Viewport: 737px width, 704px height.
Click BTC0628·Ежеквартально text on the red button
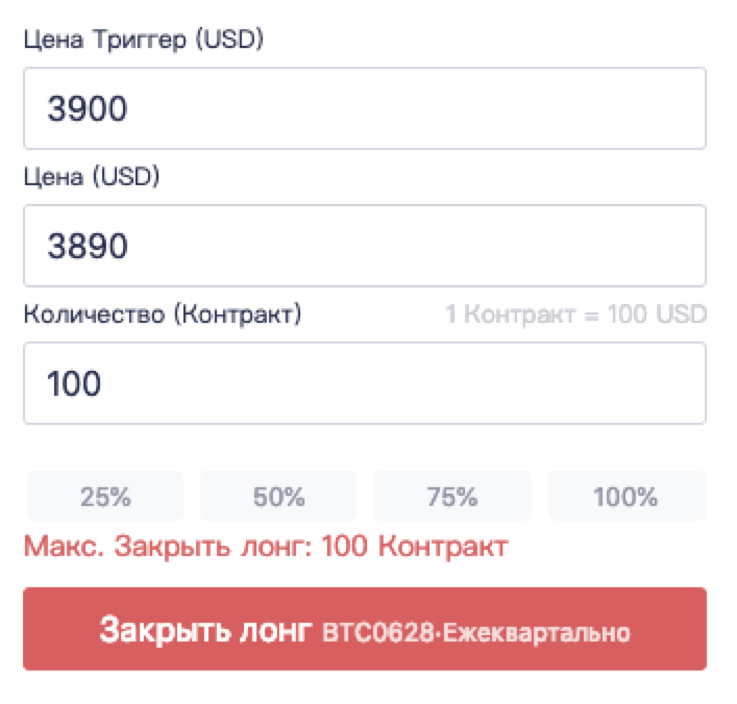click(476, 632)
